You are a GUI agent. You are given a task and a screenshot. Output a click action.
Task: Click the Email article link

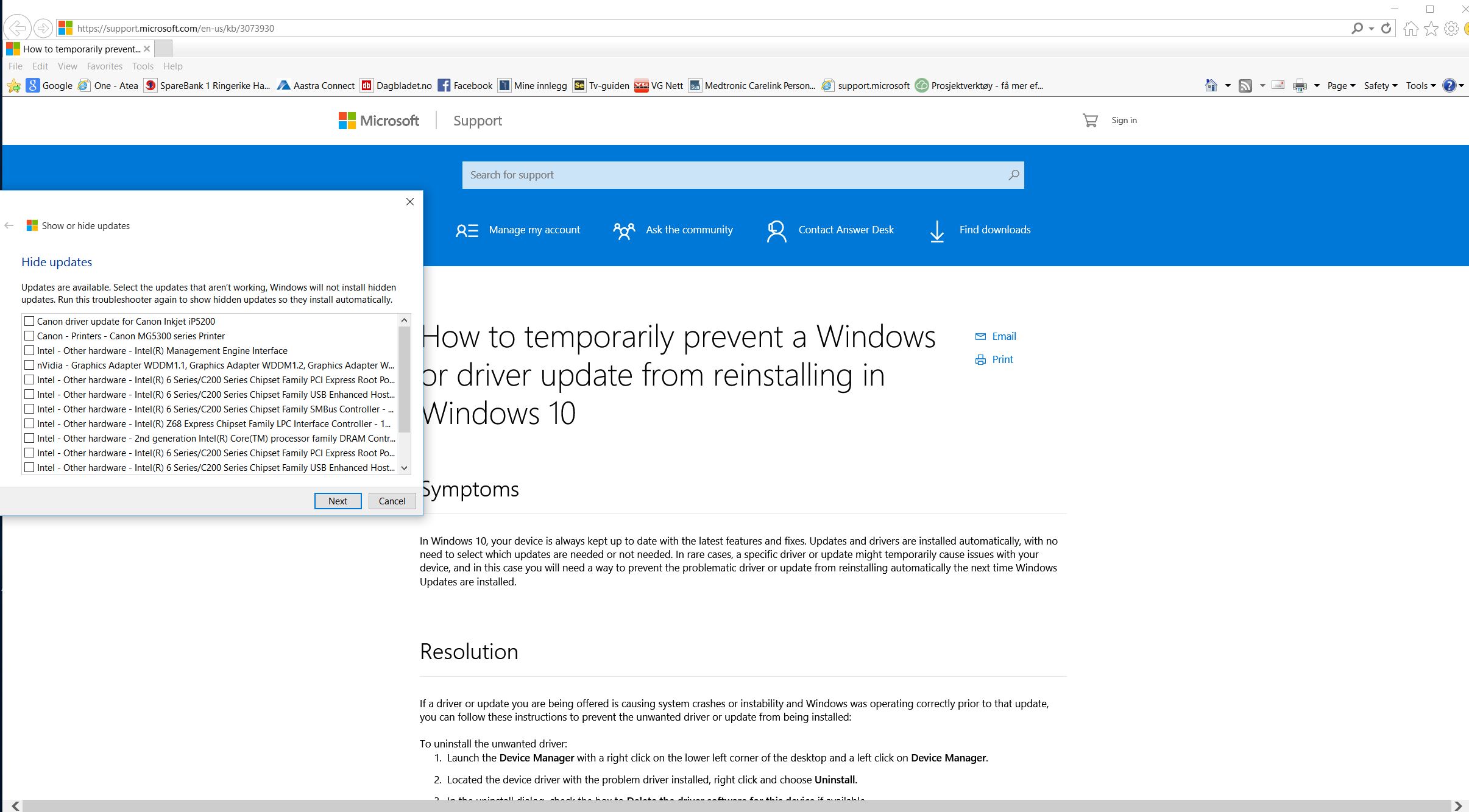(x=996, y=336)
